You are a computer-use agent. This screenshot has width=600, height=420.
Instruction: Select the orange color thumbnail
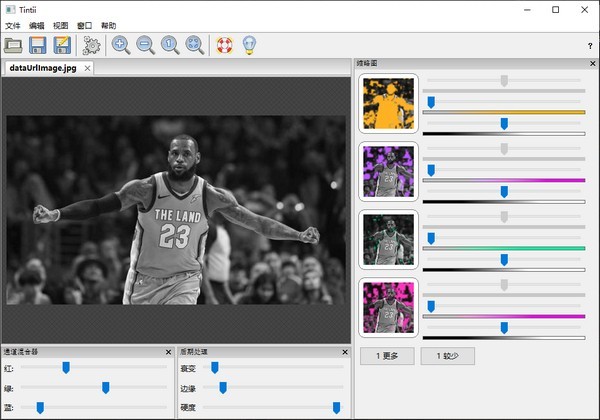[388, 103]
